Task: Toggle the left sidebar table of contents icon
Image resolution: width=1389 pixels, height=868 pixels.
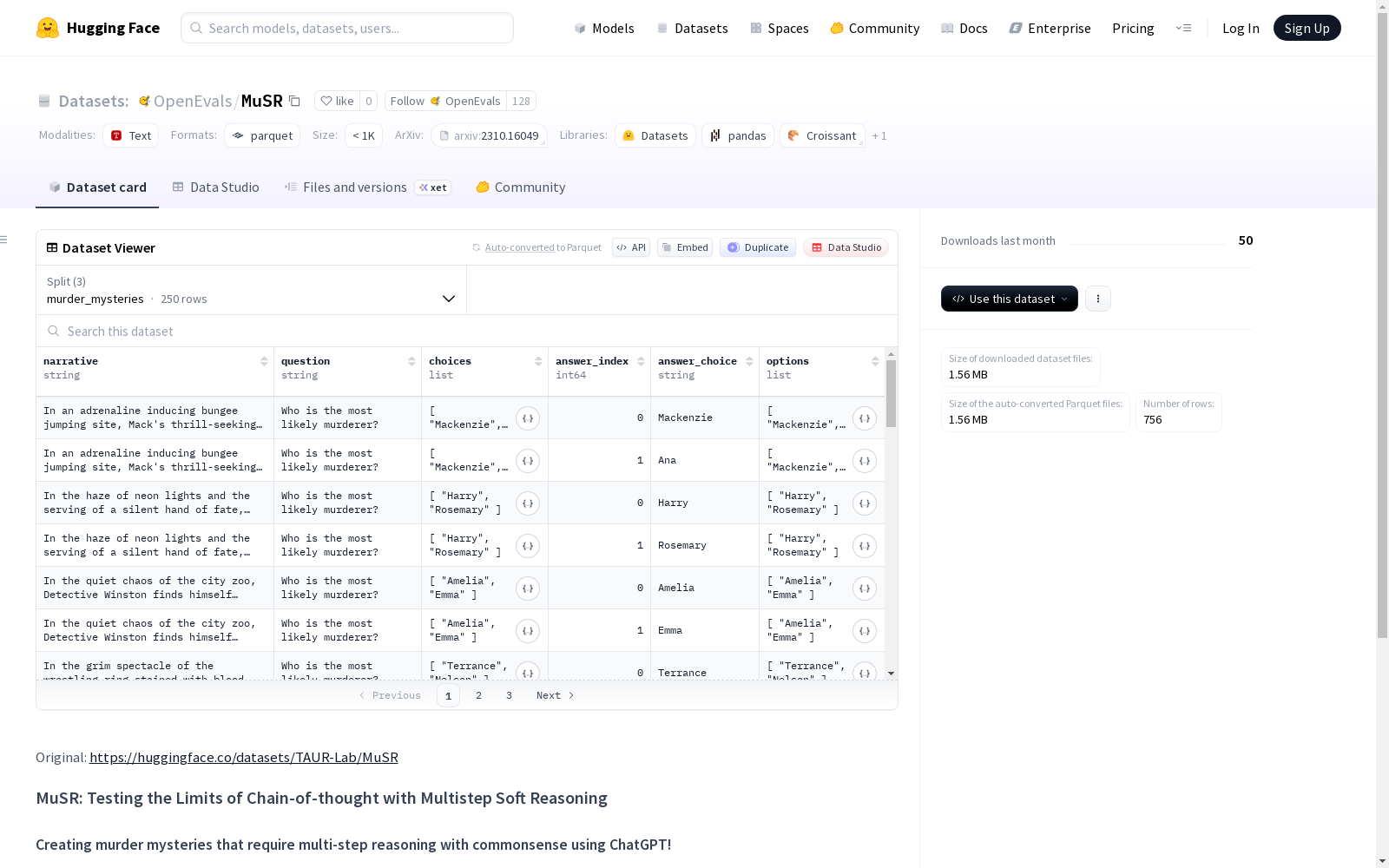Action: tap(4, 240)
